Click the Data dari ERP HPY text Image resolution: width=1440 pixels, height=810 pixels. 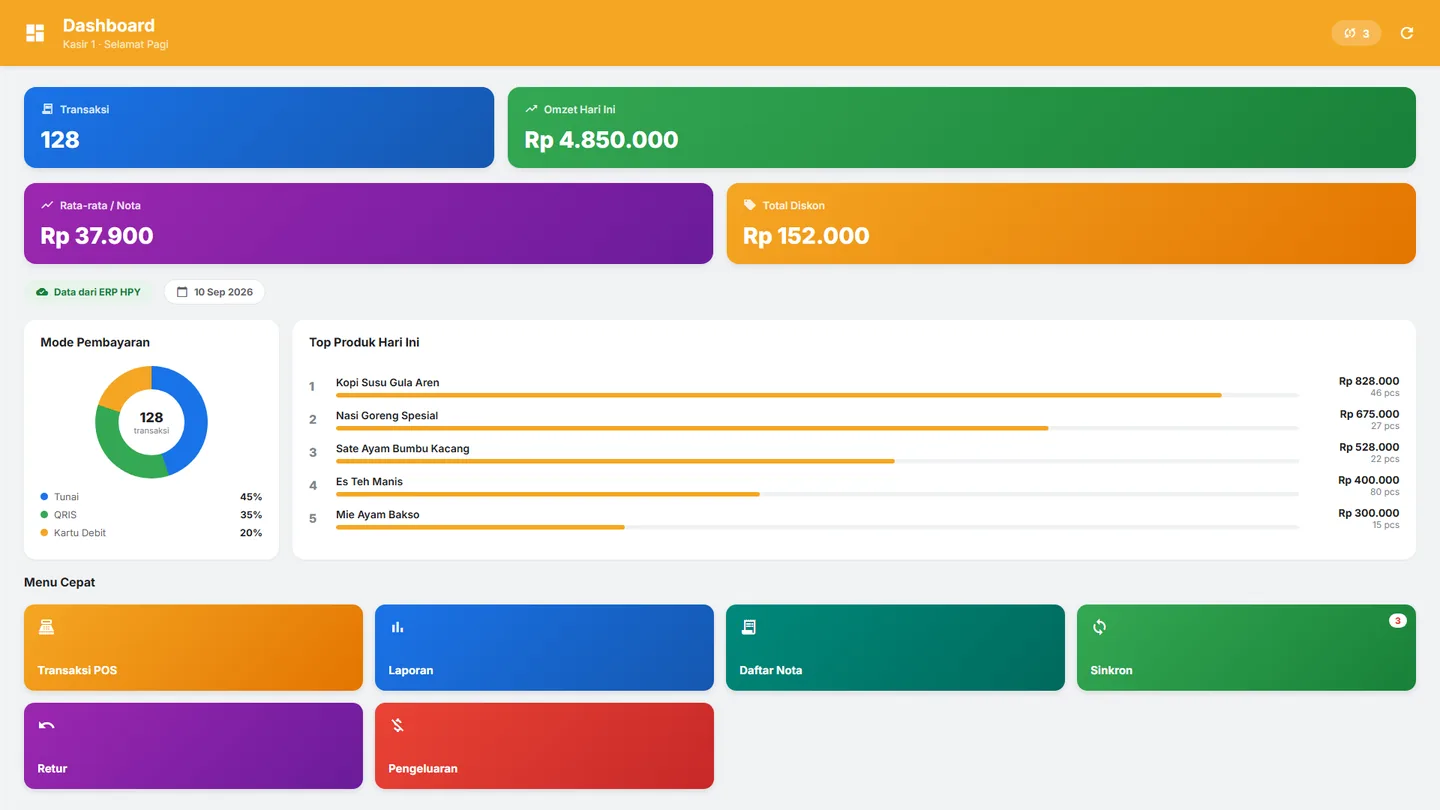(x=97, y=292)
